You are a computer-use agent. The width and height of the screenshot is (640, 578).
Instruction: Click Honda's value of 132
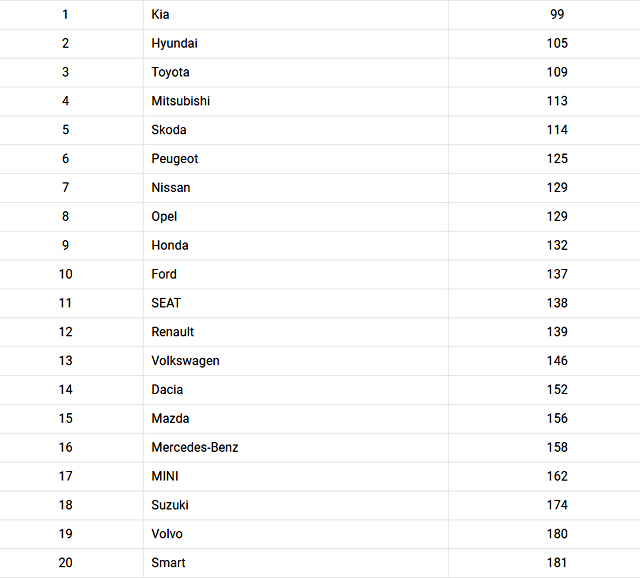(557, 245)
